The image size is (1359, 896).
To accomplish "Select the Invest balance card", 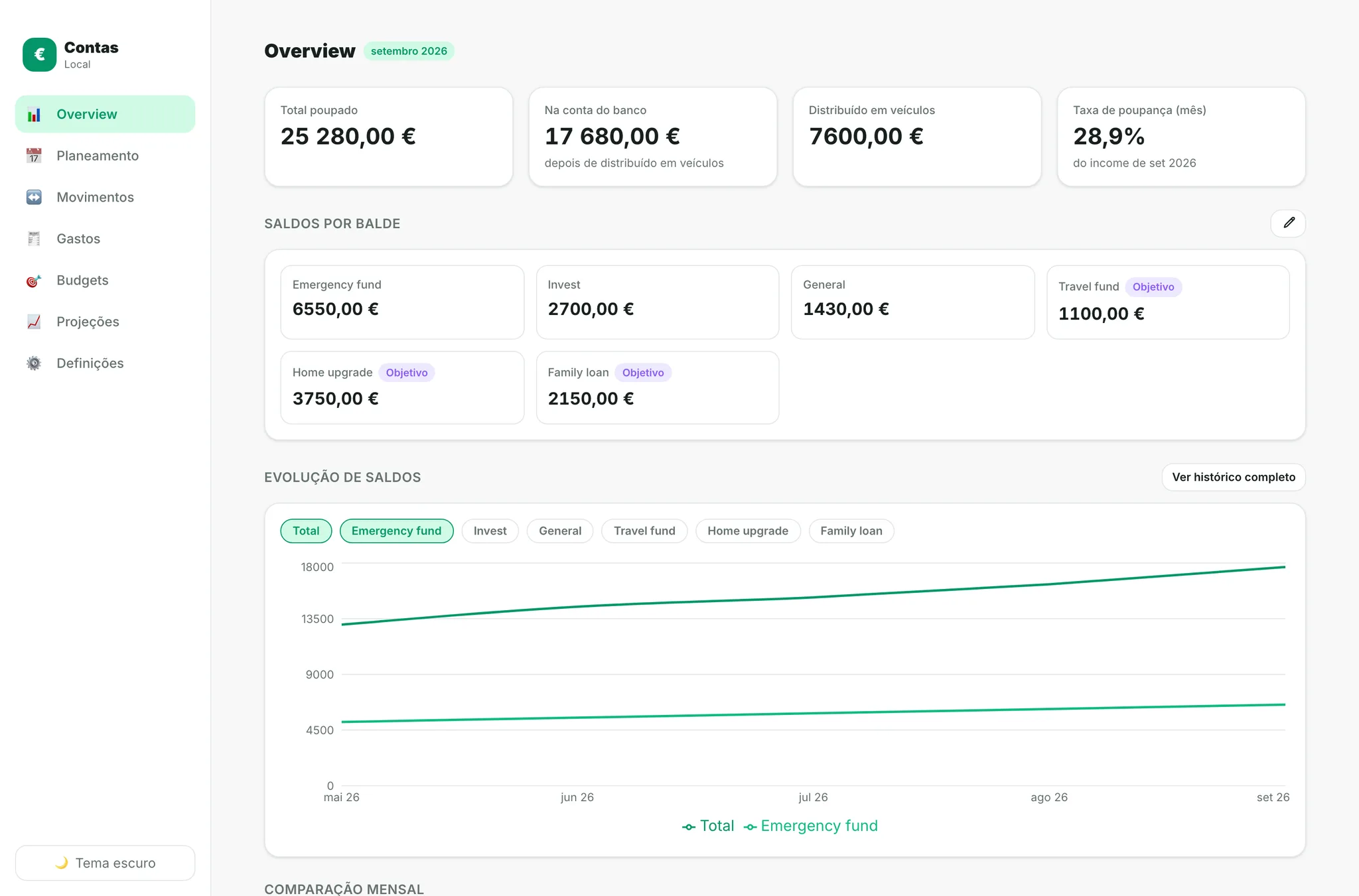I will (658, 302).
